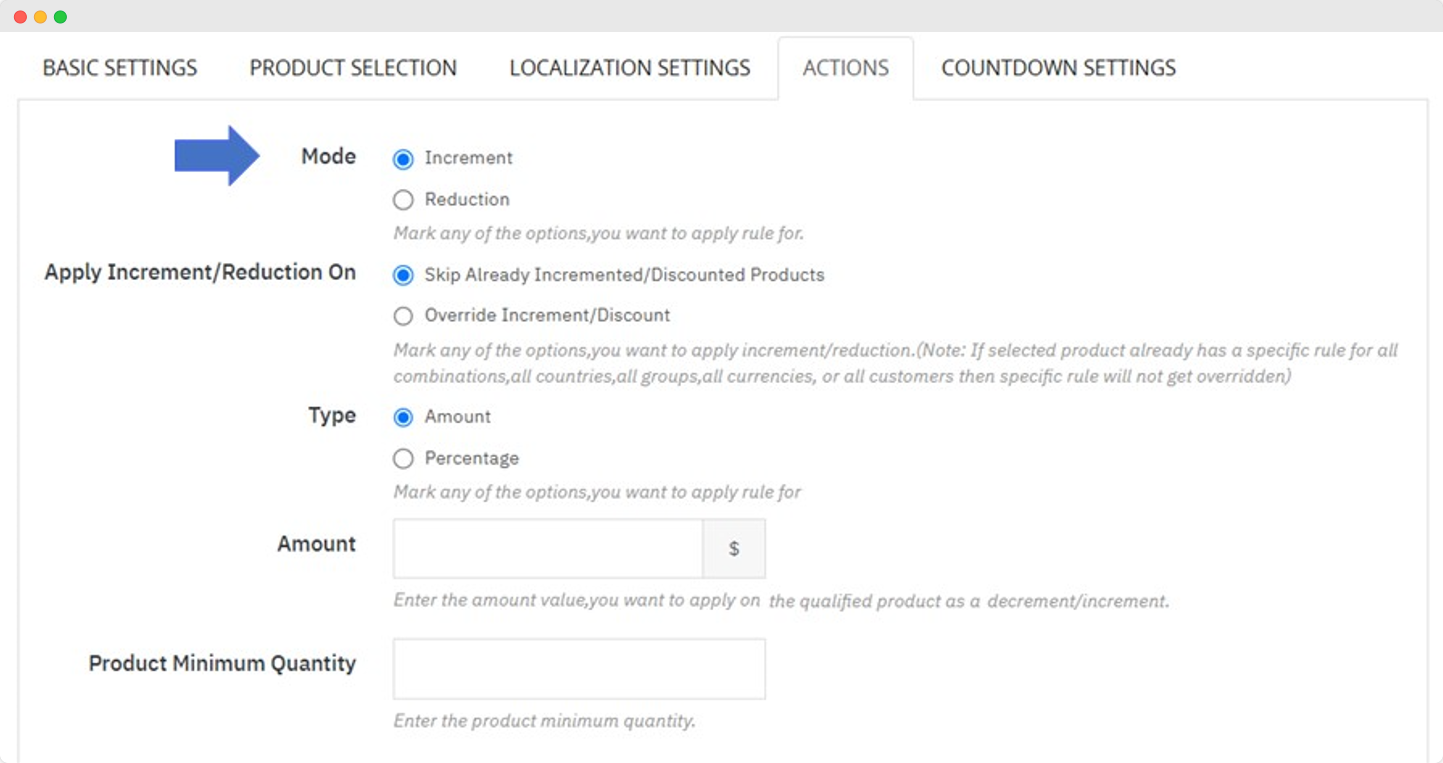This screenshot has height=763, width=1443.
Task: Go to Localization Settings tab
Action: coord(629,68)
